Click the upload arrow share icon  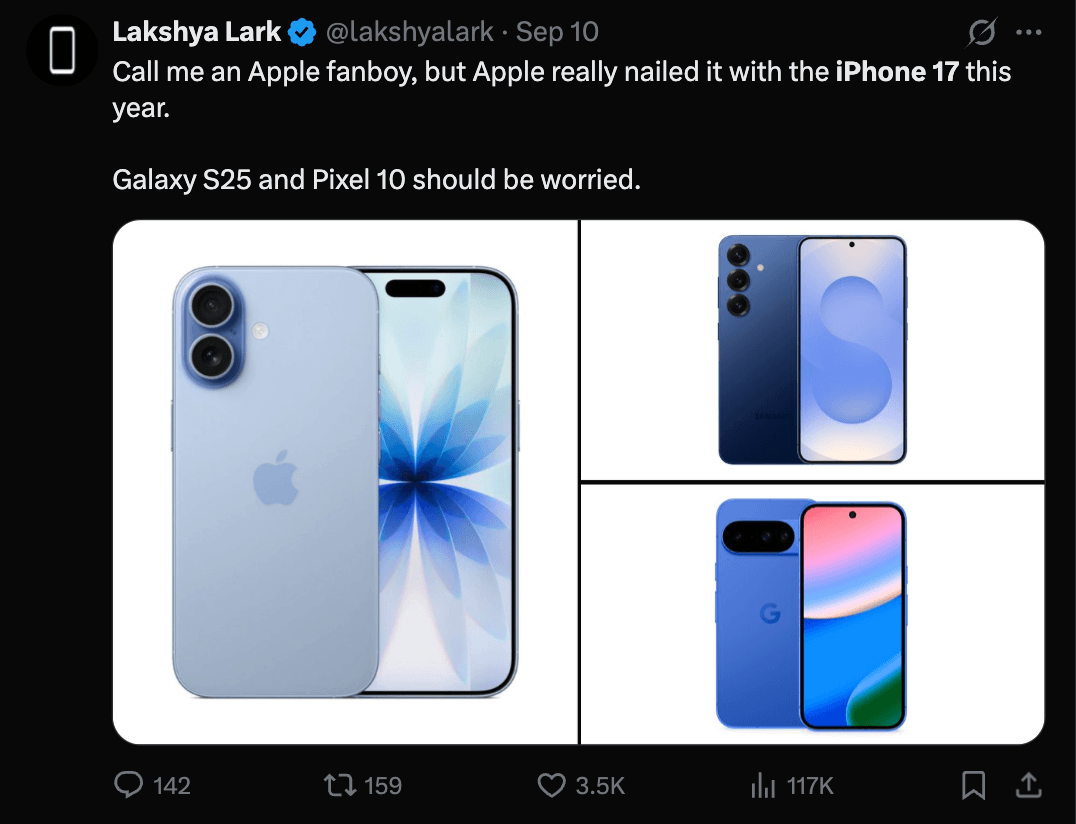(1031, 786)
